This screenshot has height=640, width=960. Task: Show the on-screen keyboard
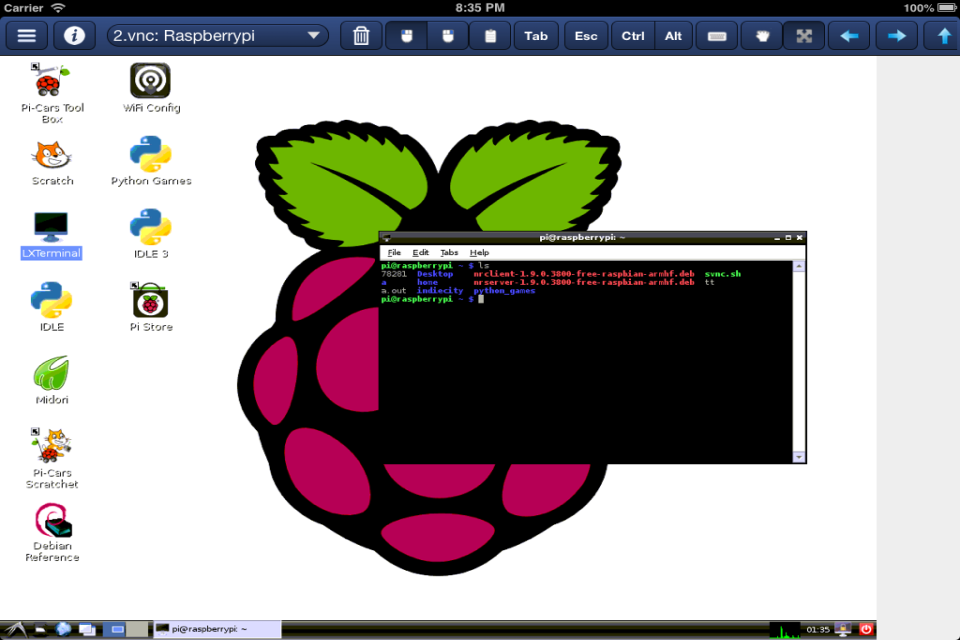717,36
